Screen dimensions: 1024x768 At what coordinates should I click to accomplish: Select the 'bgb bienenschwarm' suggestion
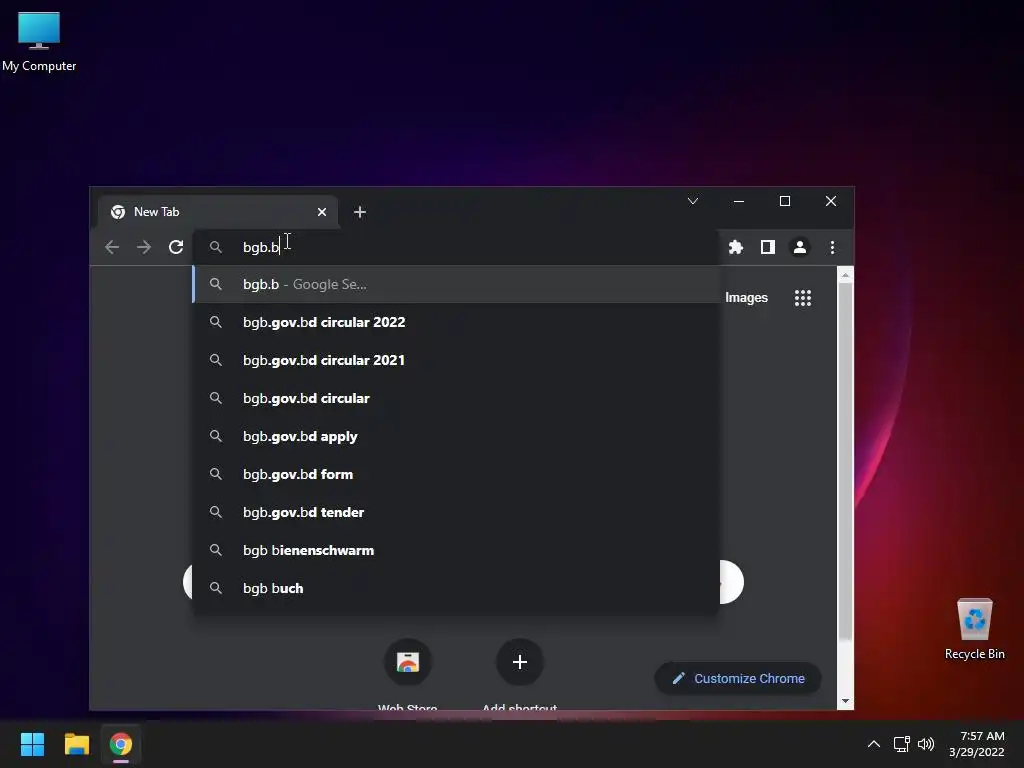[456, 550]
